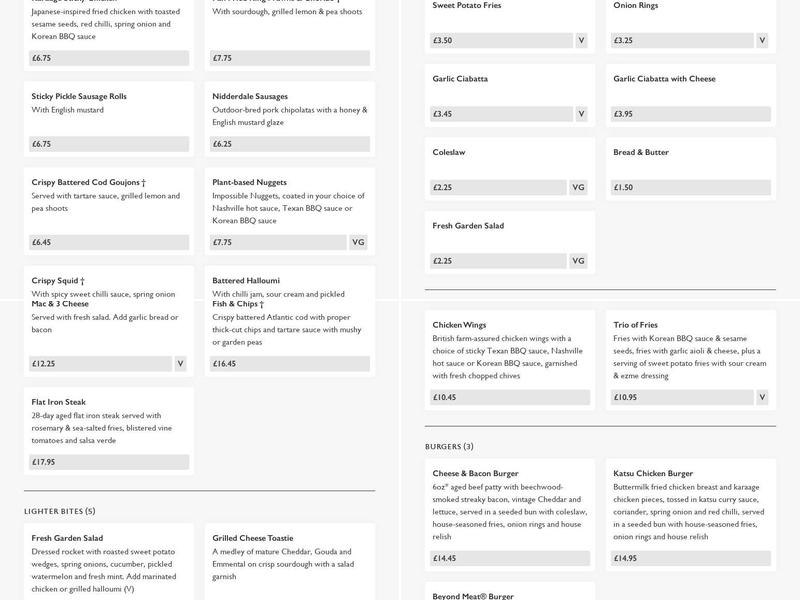800x600 pixels.
Task: Click the V badge on Garlic Ciabatta £3.45
Action: [x=581, y=114]
